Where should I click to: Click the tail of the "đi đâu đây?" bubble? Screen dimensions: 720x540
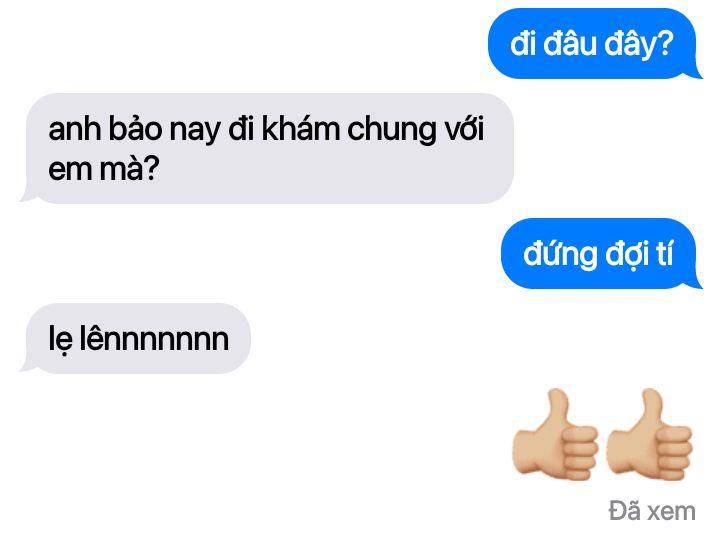(x=696, y=73)
